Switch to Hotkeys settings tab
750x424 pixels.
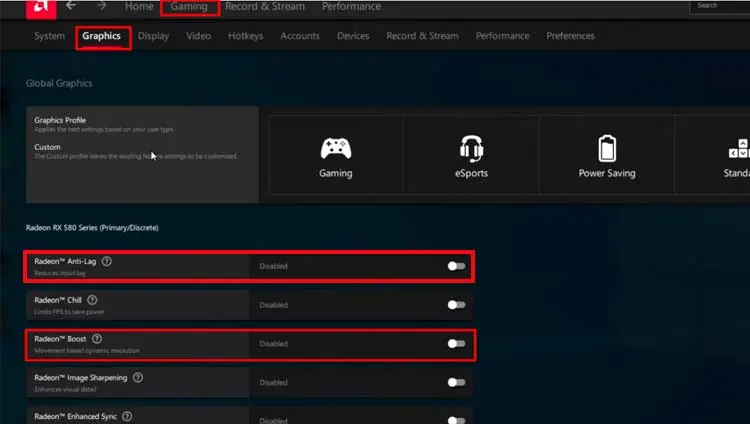tap(246, 36)
